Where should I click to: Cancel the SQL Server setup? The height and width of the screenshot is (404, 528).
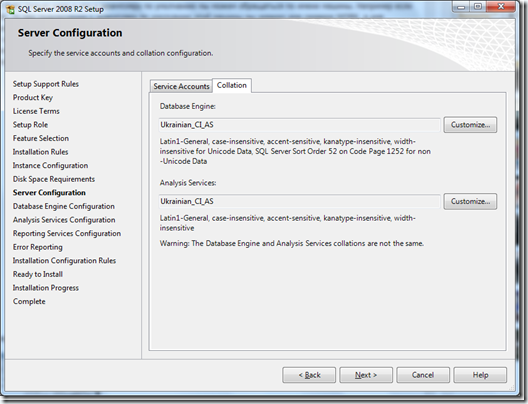[423, 375]
